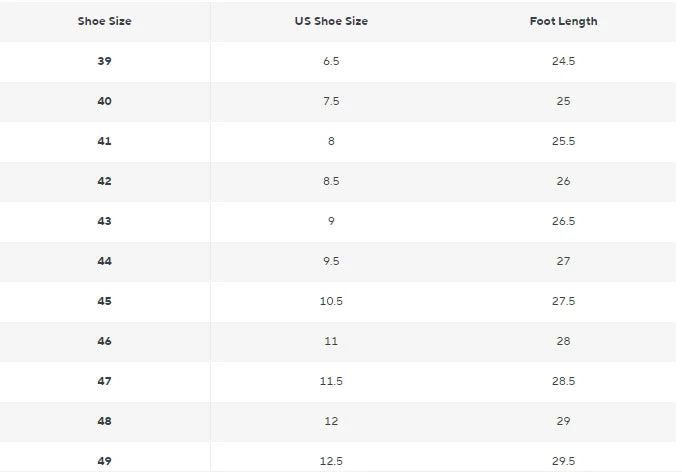The width and height of the screenshot is (682, 472).
Task: Select shoe size 48 cell
Action: click(x=105, y=421)
